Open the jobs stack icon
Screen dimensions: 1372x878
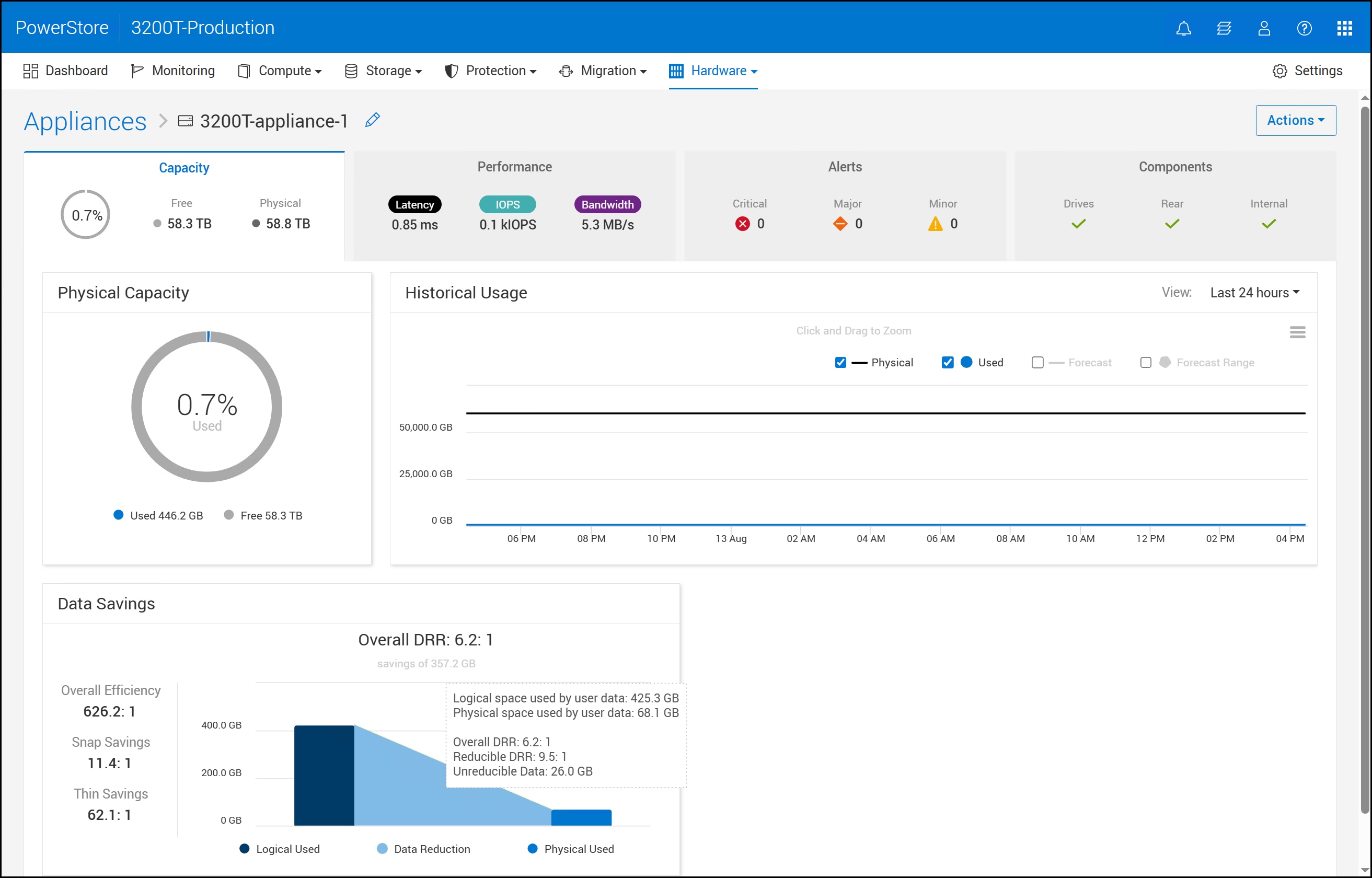coord(1224,28)
